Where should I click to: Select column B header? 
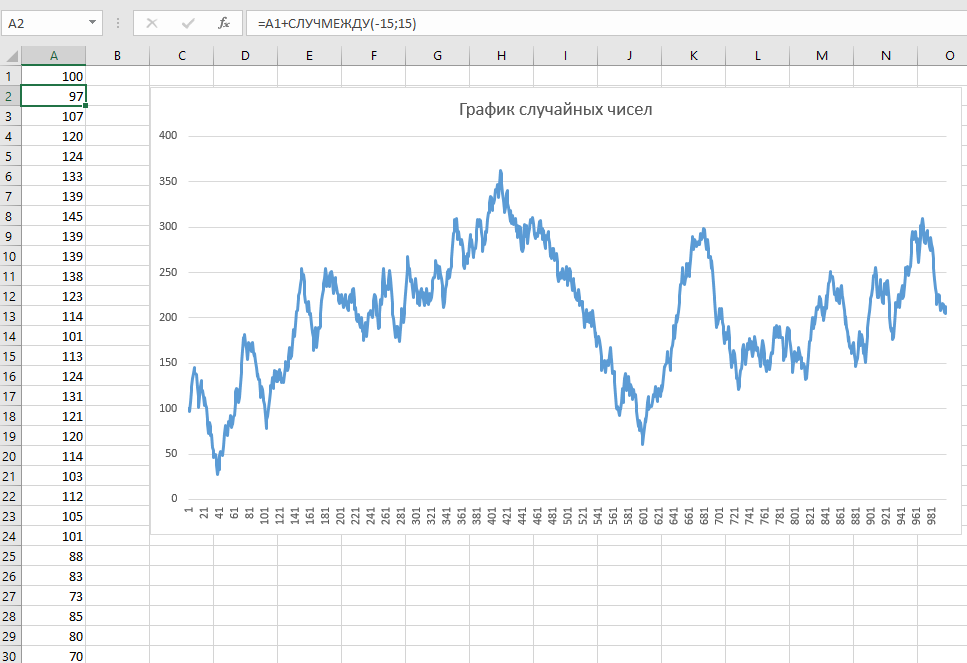click(x=117, y=56)
